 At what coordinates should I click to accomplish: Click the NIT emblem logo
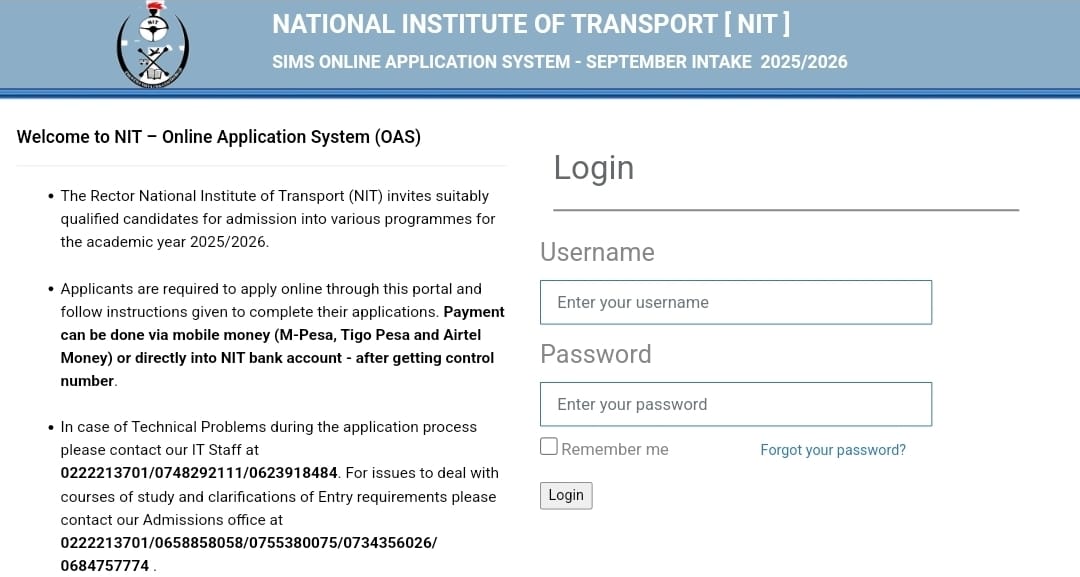coord(152,46)
